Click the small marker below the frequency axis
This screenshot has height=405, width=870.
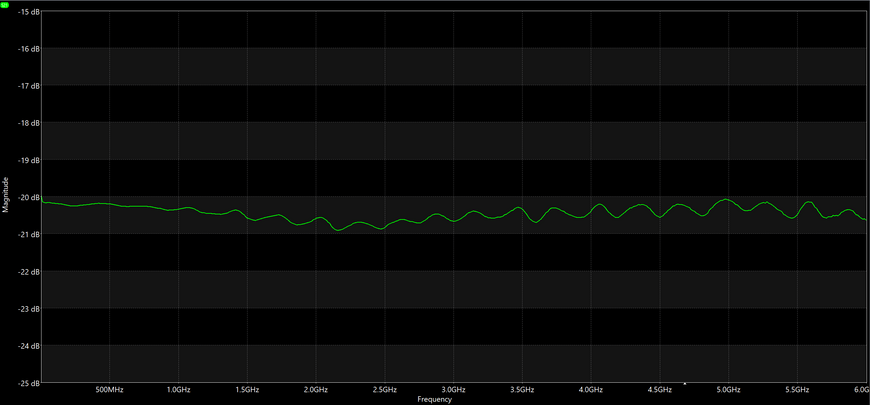point(685,384)
